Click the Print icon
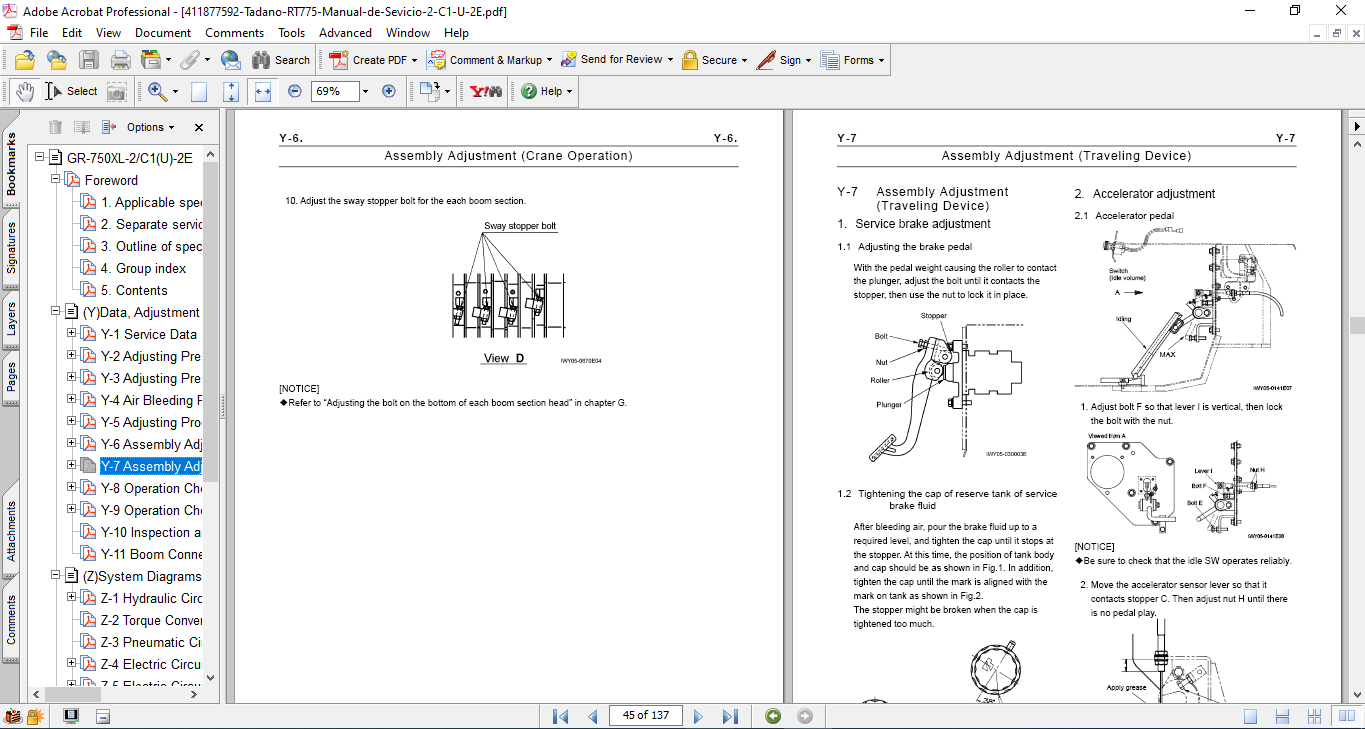This screenshot has height=729, width=1365. click(121, 60)
